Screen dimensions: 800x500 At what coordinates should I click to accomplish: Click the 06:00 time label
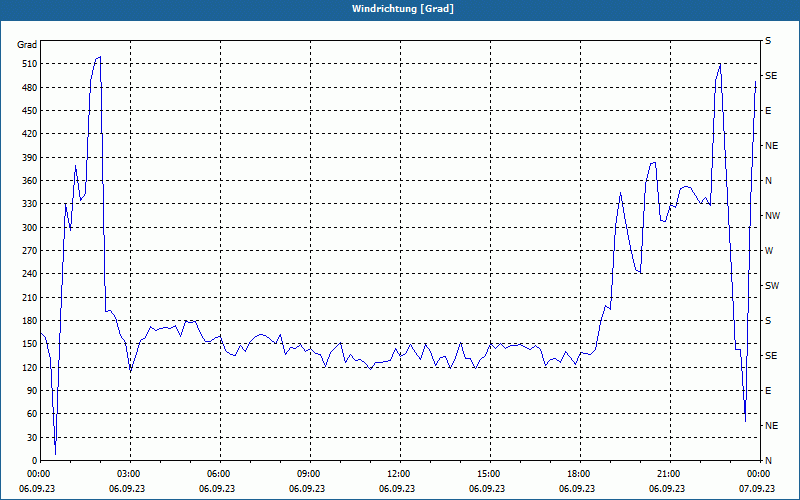click(218, 474)
